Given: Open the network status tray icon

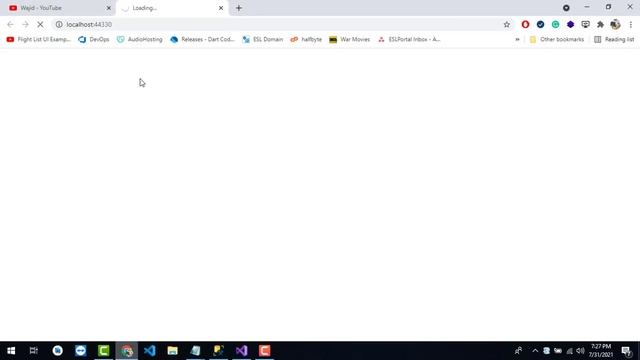Looking at the screenshot, I should 569,351.
